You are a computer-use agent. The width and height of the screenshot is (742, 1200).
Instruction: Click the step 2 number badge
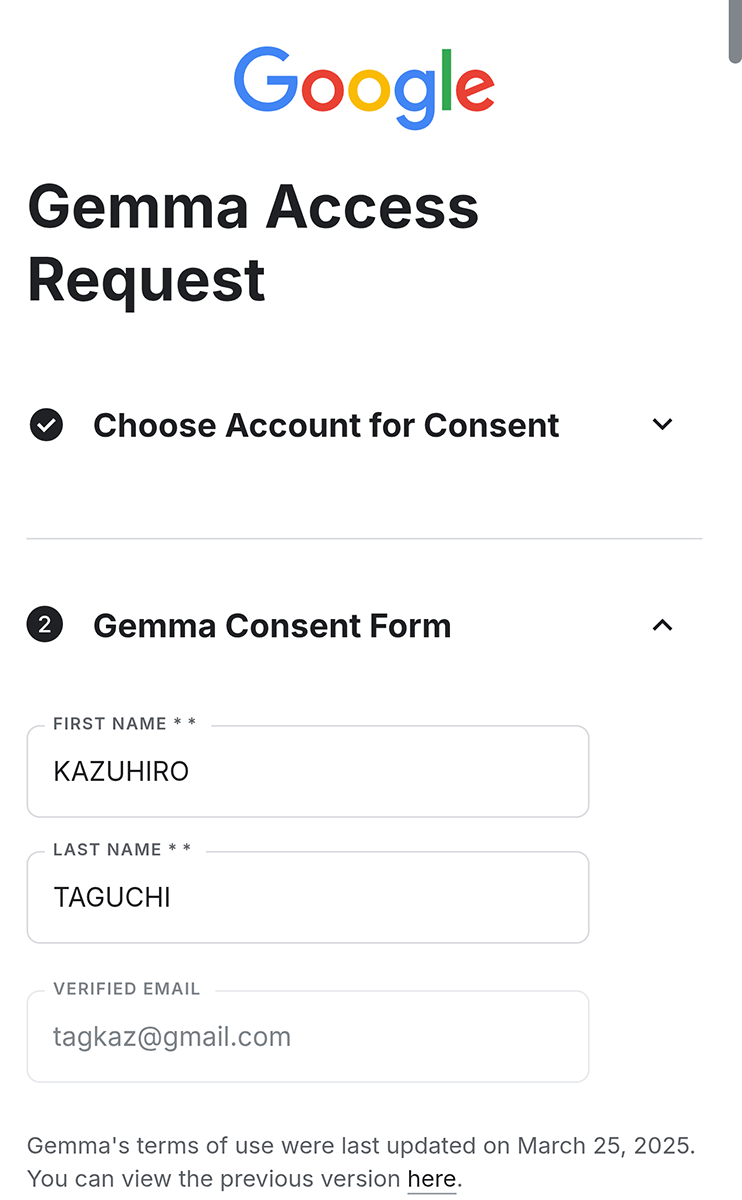coord(45,626)
